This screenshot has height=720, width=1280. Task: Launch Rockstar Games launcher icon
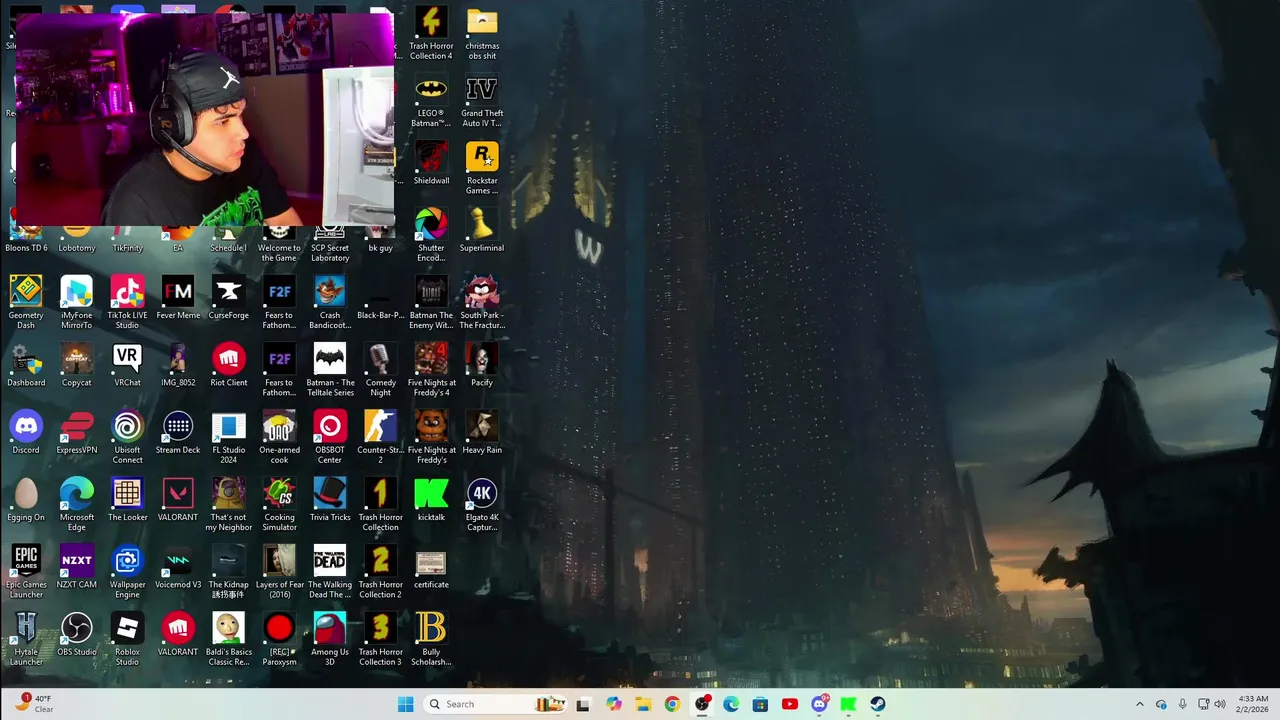[482, 168]
